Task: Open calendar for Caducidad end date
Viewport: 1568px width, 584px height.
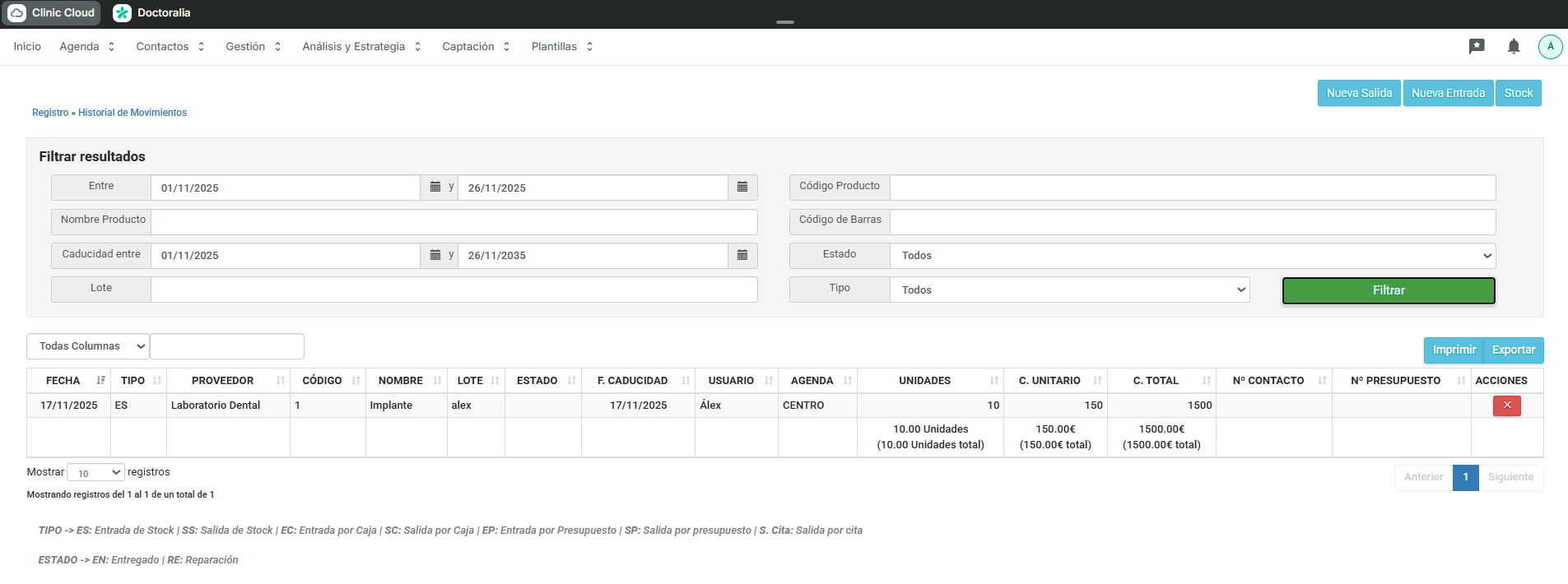Action: coord(742,255)
